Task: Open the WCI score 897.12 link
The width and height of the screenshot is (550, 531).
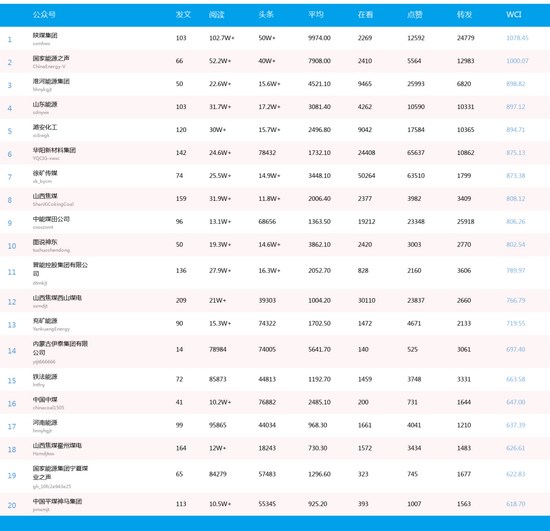Action: [x=516, y=107]
